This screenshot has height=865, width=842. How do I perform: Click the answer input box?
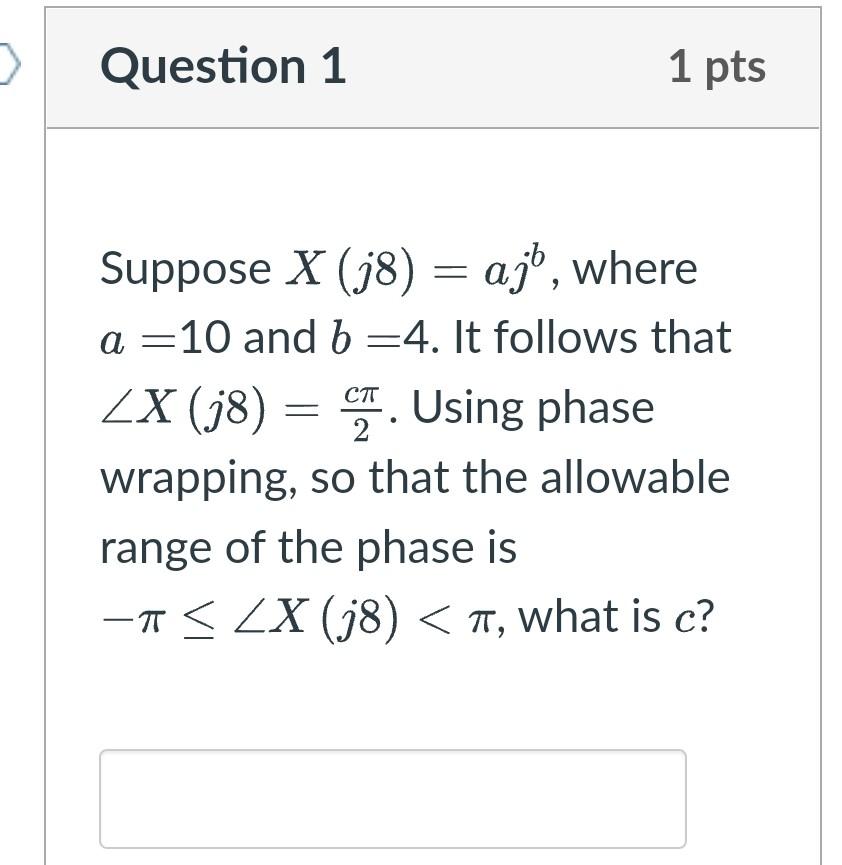pyautogui.click(x=392, y=798)
